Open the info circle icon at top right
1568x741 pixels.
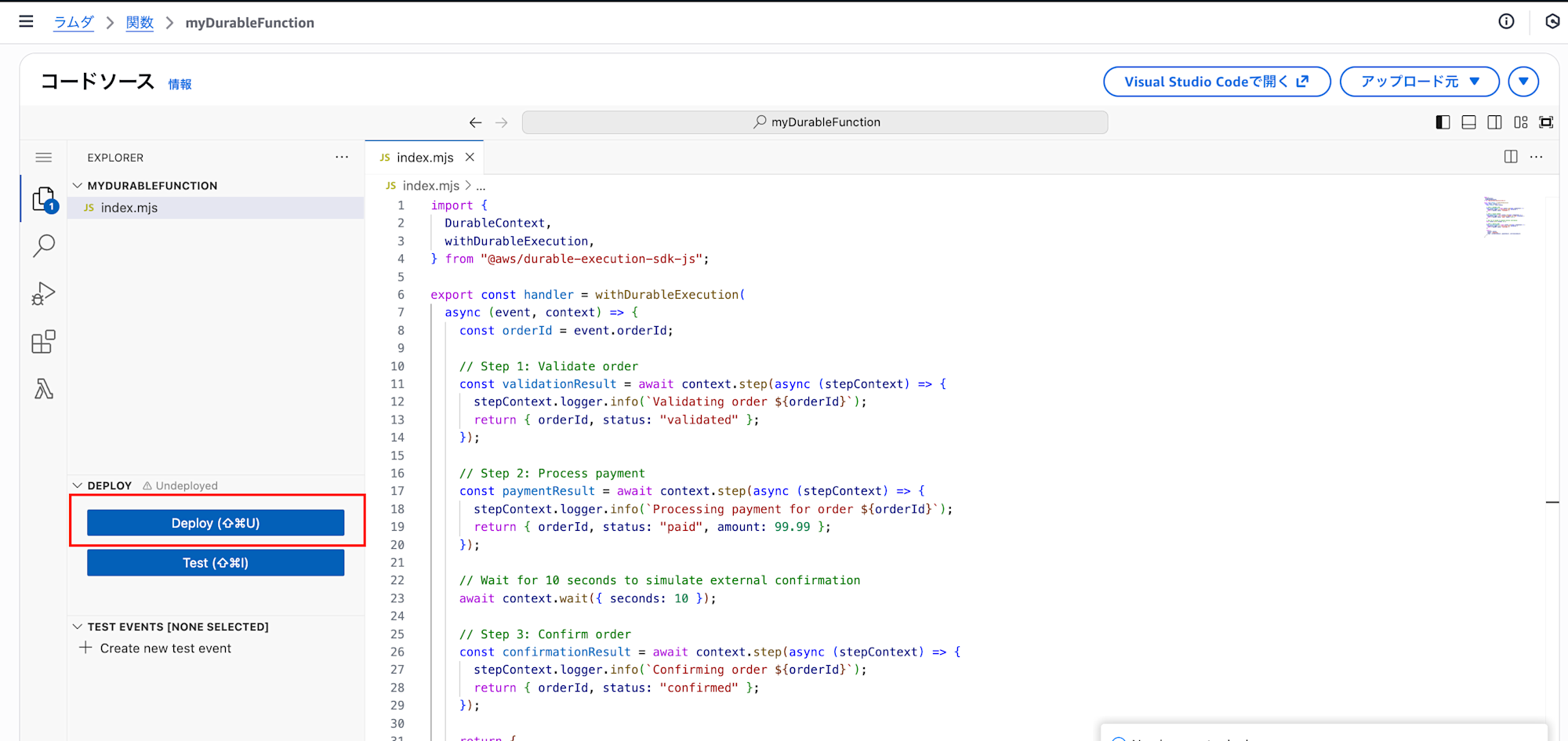[1506, 22]
